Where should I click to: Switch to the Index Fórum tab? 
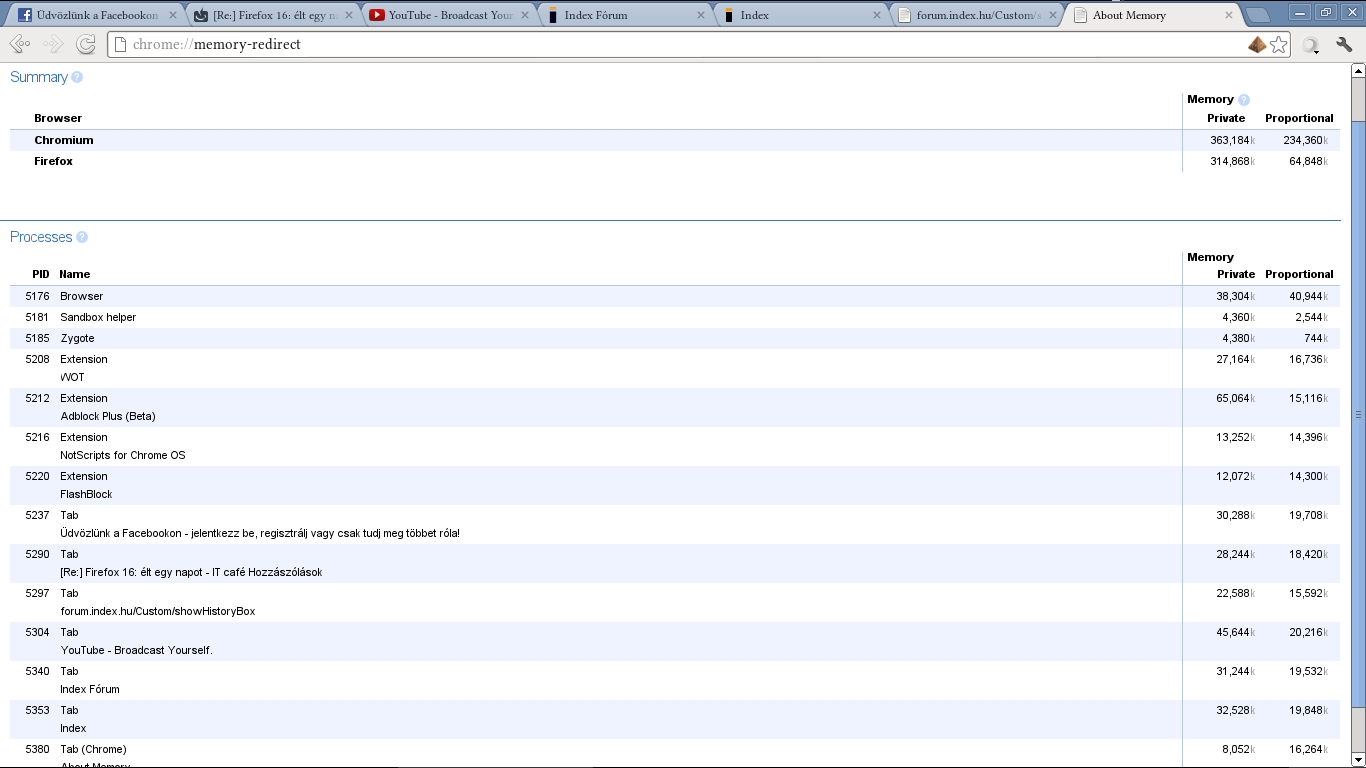(x=624, y=15)
